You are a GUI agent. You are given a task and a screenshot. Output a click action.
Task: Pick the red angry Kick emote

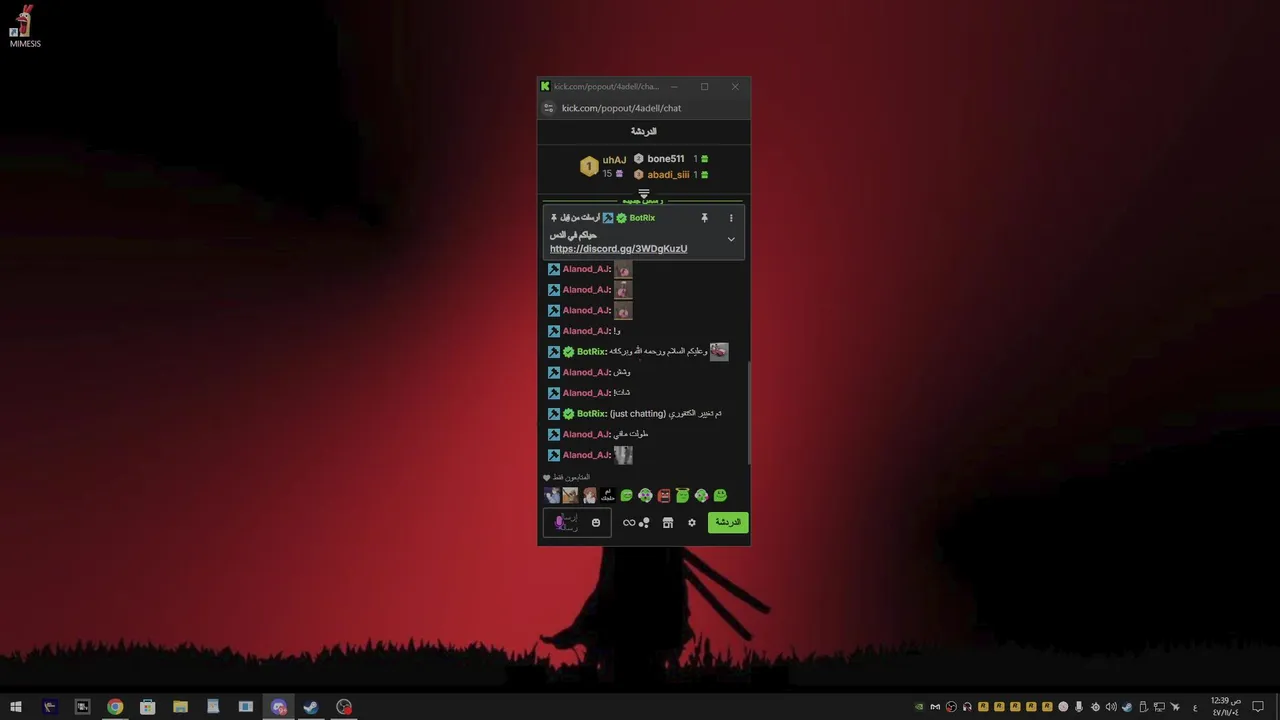664,495
